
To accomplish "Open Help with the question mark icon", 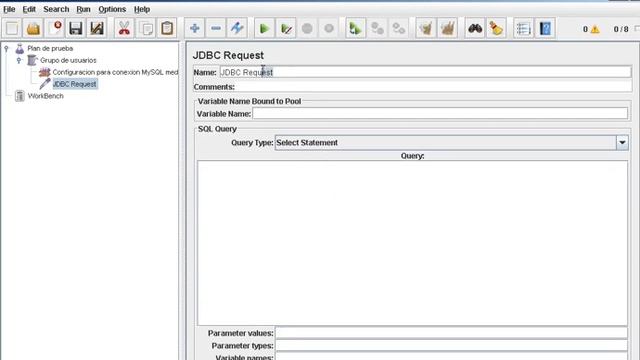I will 545,28.
